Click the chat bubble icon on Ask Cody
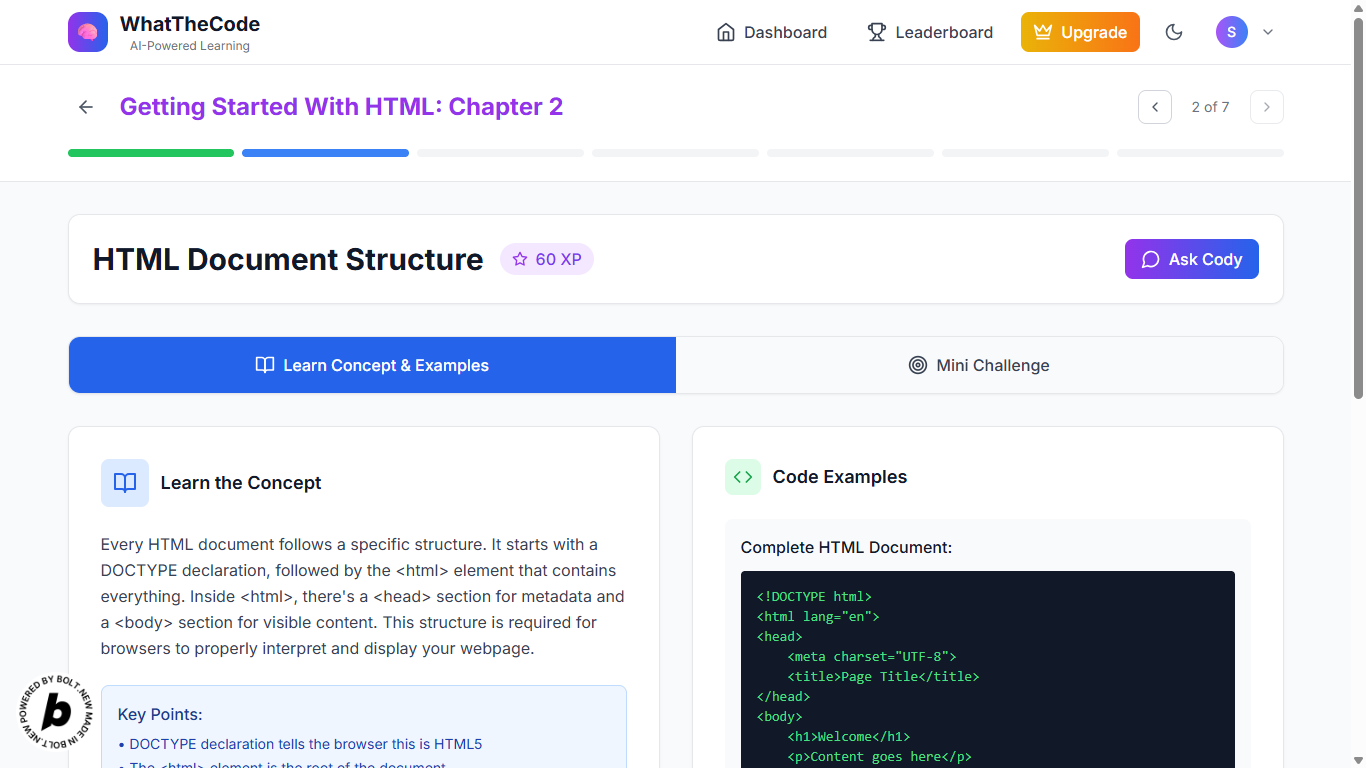1366x768 pixels. click(x=1150, y=259)
